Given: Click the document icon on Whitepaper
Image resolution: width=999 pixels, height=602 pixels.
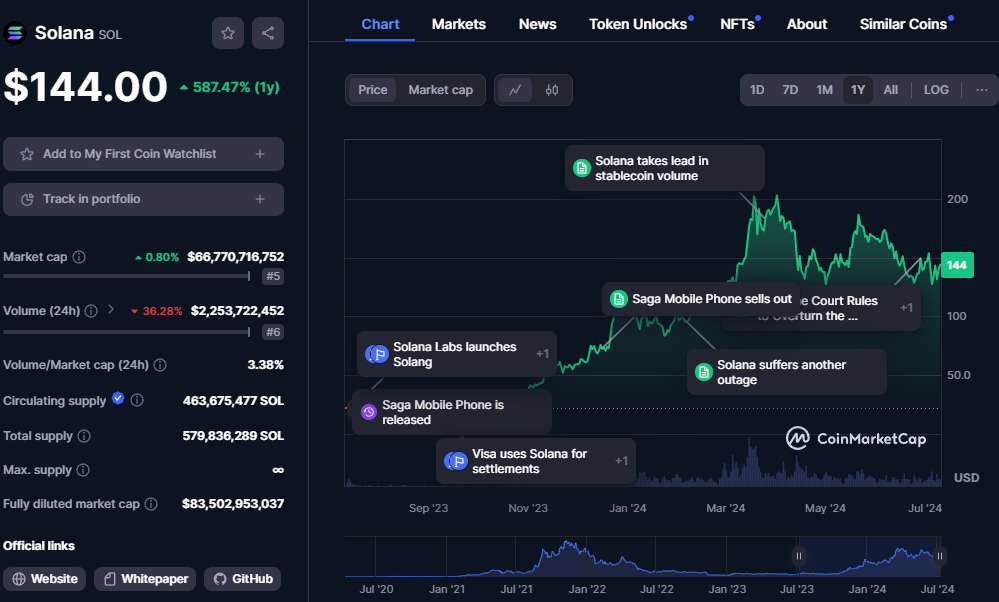Looking at the screenshot, I should pyautogui.click(x=110, y=579).
